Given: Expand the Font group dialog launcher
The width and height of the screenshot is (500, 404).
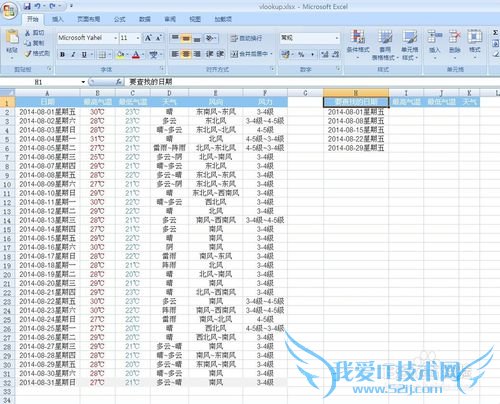Looking at the screenshot, I should (x=162, y=68).
